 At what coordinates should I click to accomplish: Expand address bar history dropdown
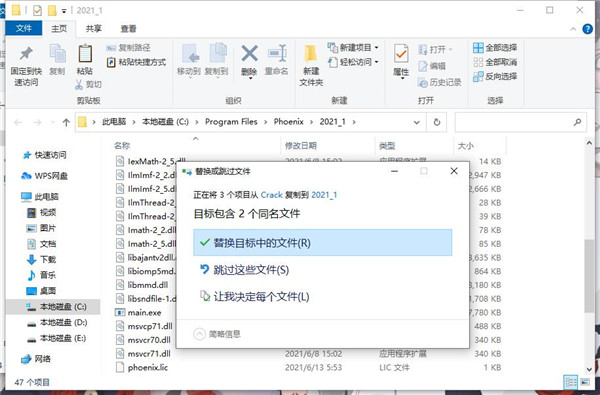click(x=417, y=122)
